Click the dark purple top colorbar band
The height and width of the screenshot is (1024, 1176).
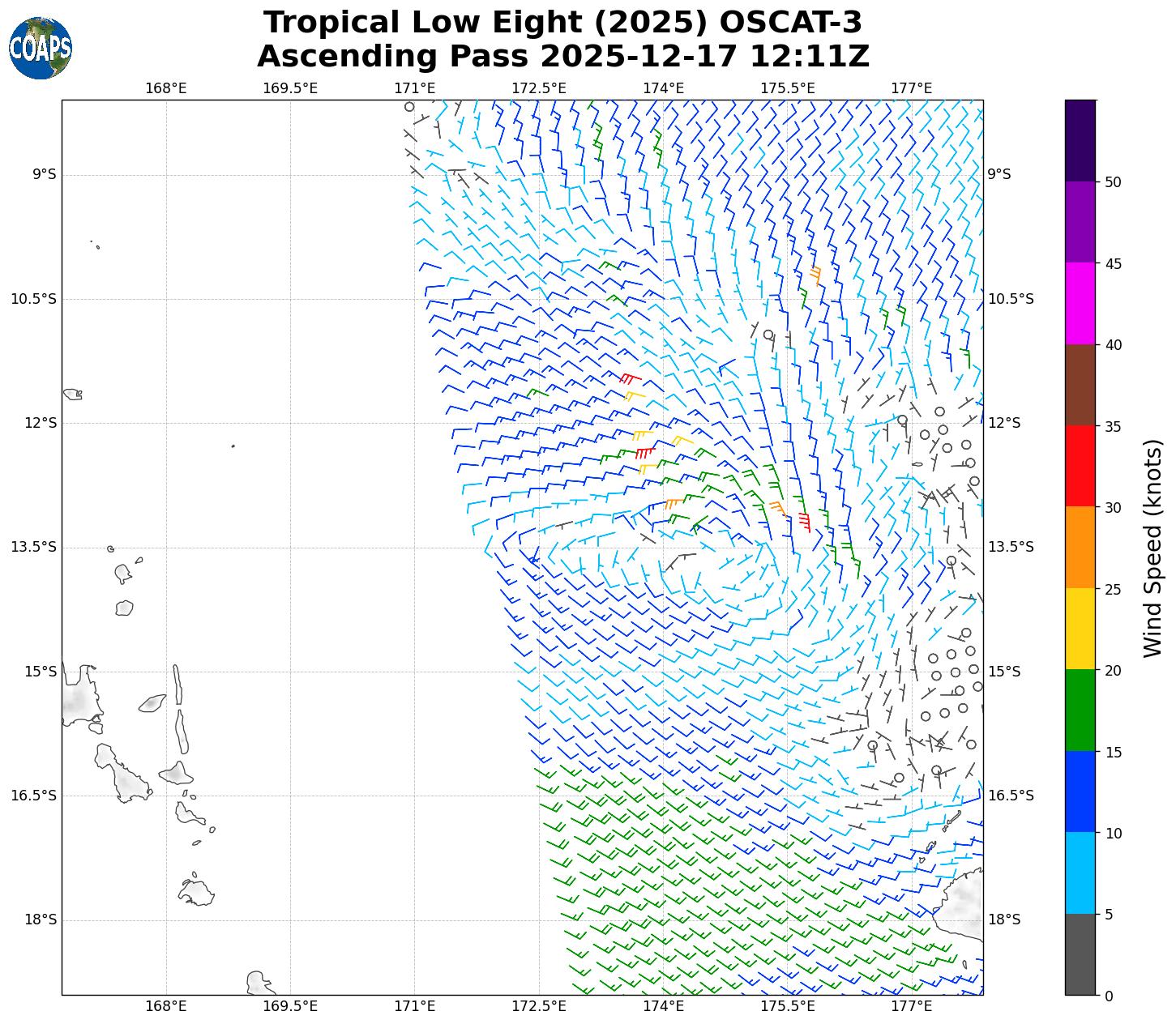[x=1080, y=140]
